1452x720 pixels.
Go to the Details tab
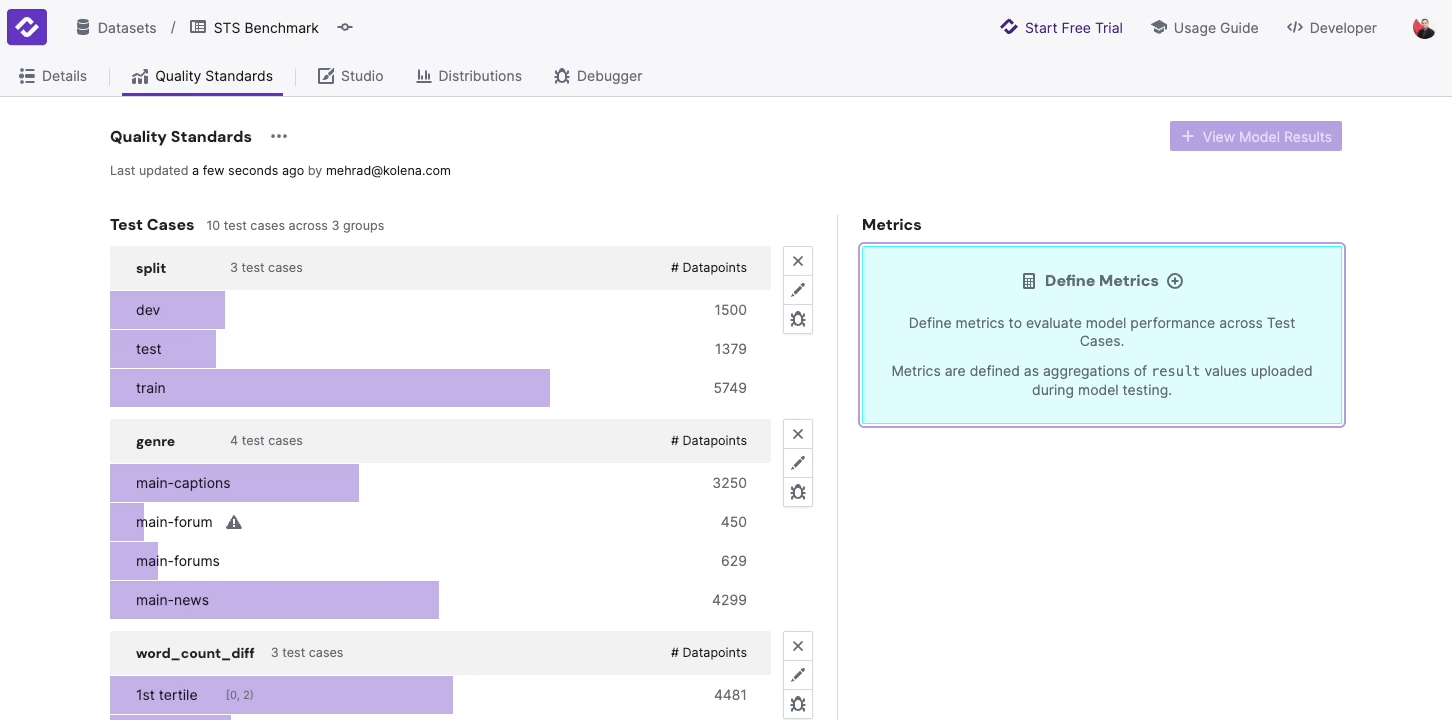(53, 75)
